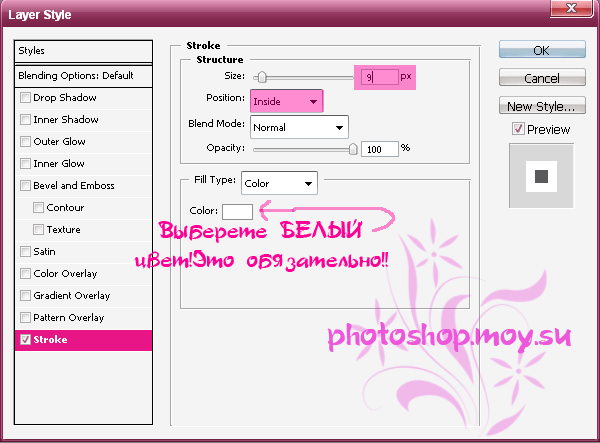Click the New Style... button
The height and width of the screenshot is (443, 600).
[x=542, y=106]
